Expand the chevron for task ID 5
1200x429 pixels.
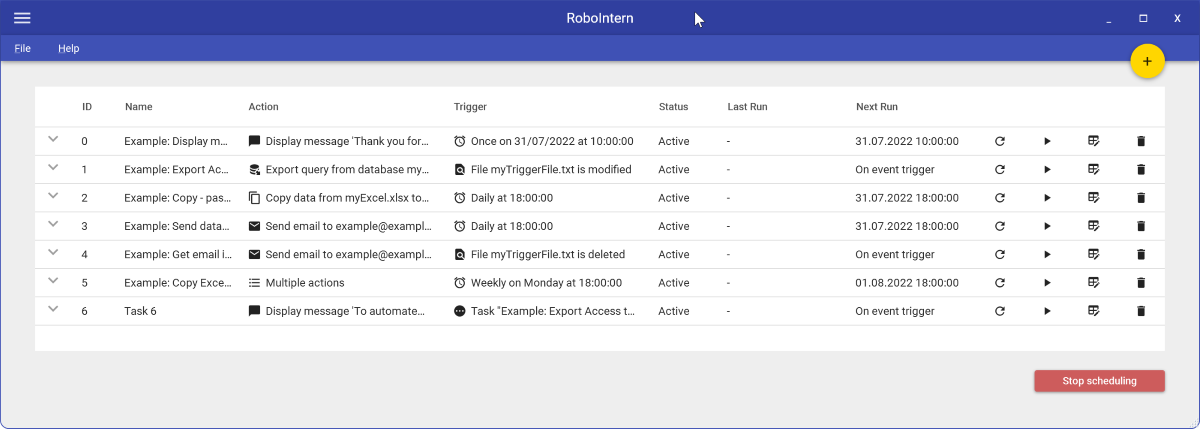(53, 281)
